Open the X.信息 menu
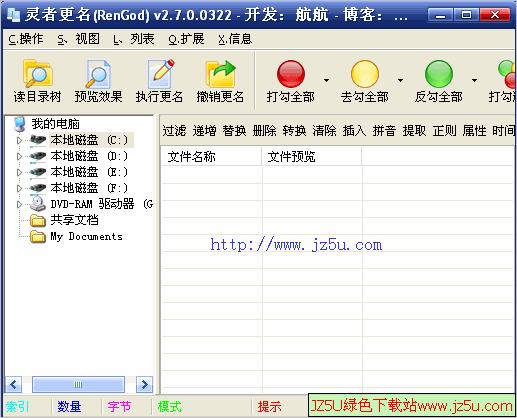Screen dimensions: 517x418 pos(235,39)
